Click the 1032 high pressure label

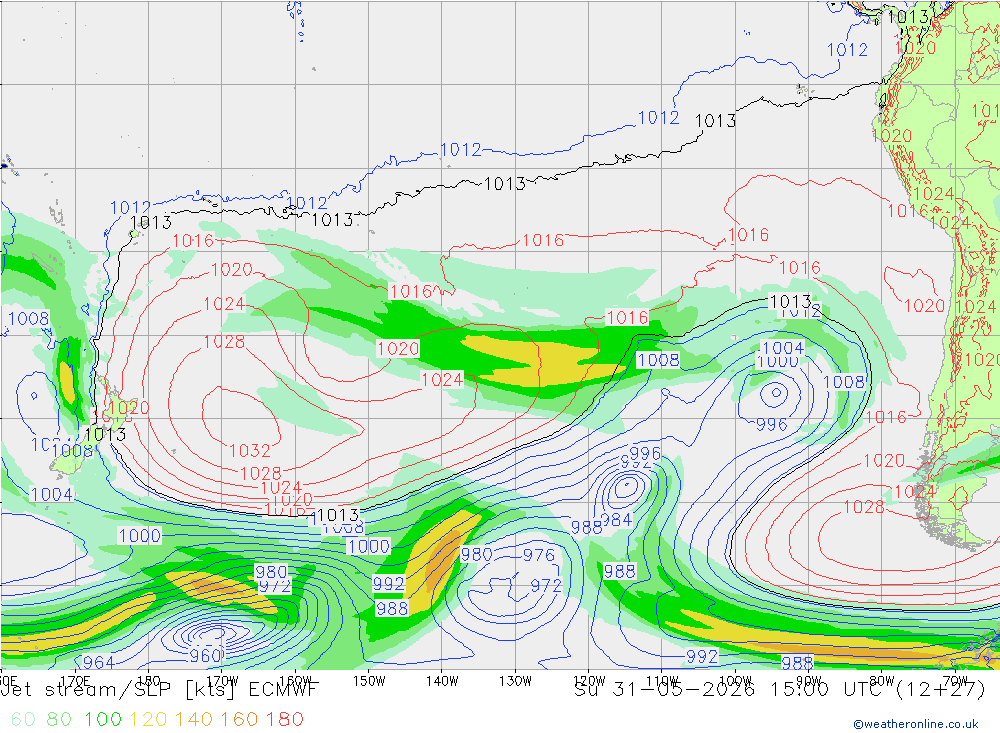pyautogui.click(x=249, y=451)
